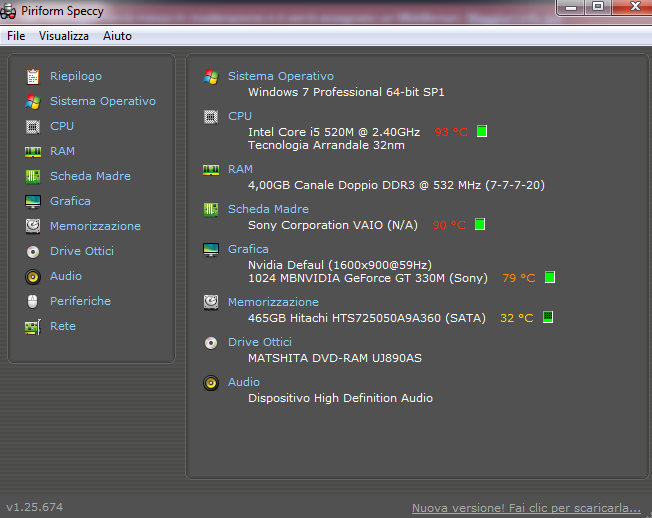The width and height of the screenshot is (652, 518).
Task: Click the green status square beside GPU 79 °C
Action: click(550, 277)
